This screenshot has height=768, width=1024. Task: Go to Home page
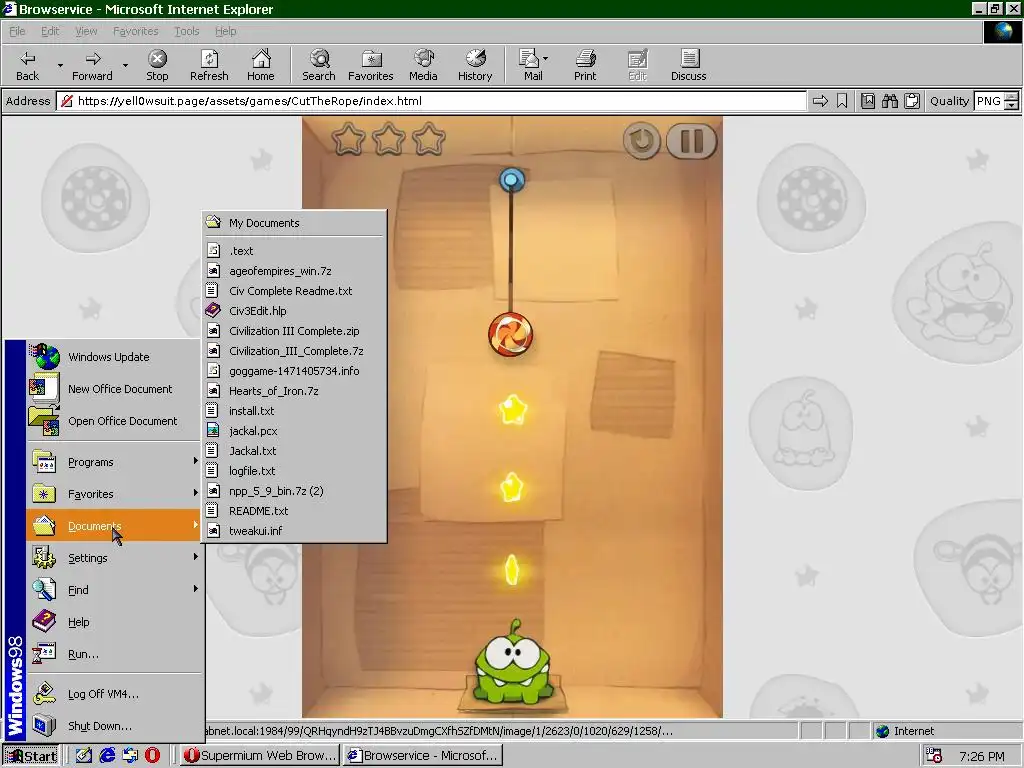(x=261, y=65)
